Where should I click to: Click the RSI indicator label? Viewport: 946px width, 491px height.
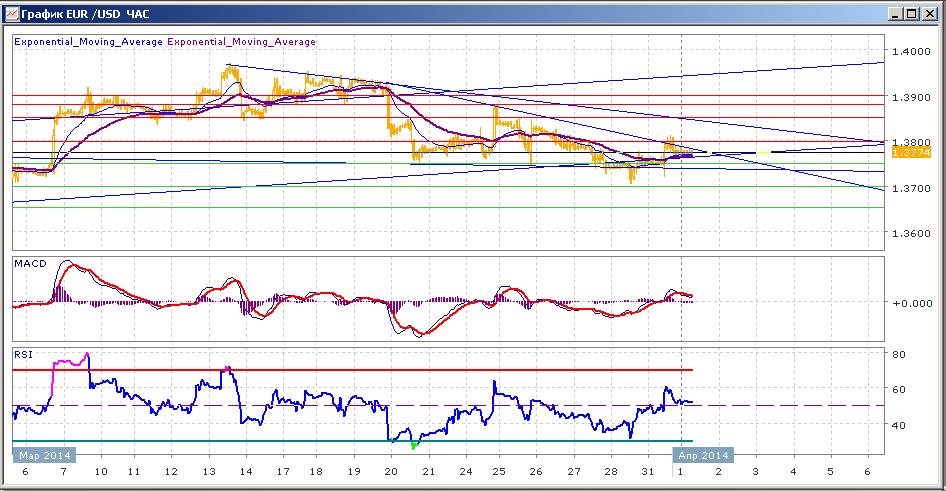tap(24, 355)
